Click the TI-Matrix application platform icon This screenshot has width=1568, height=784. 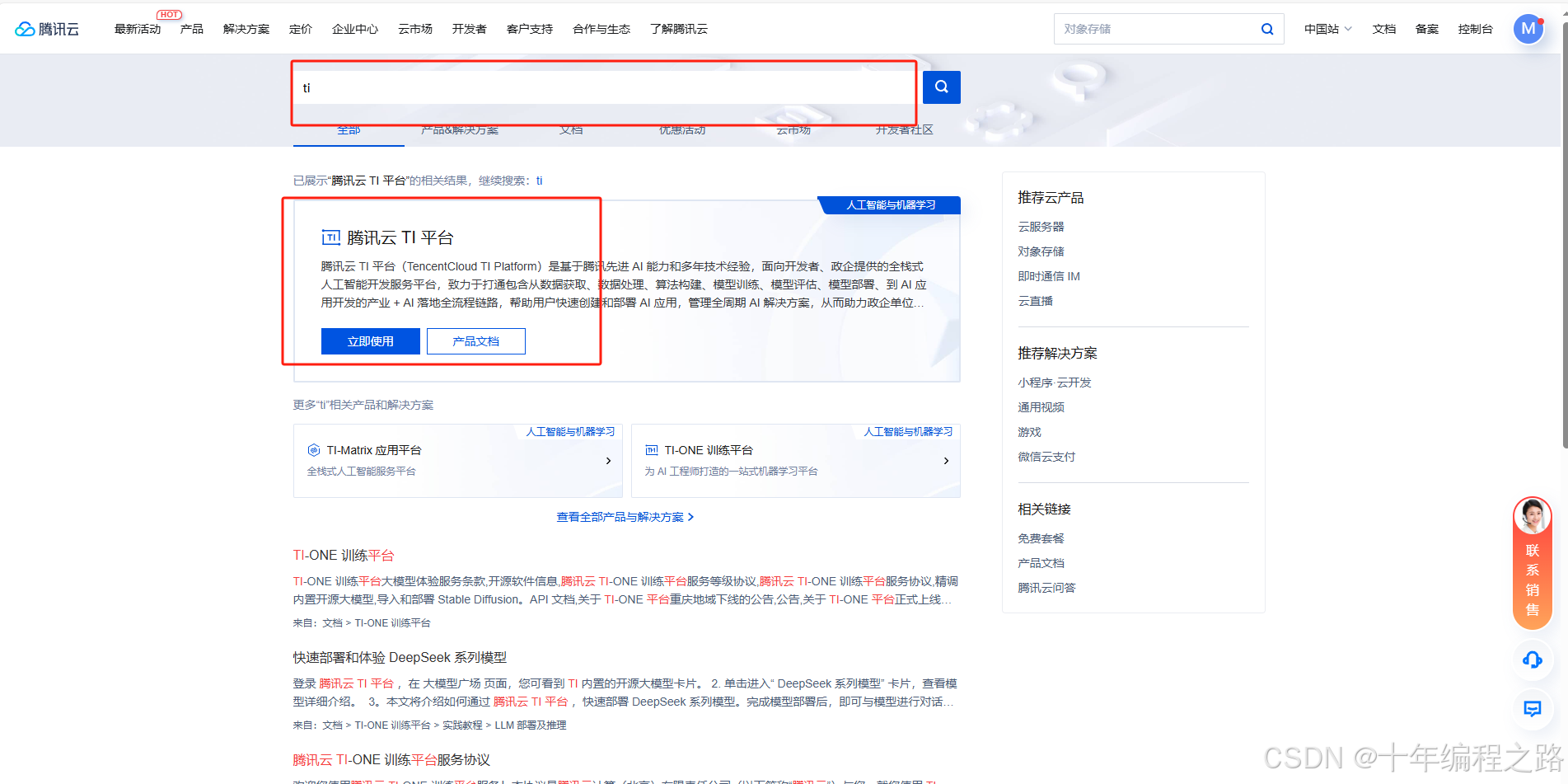tap(314, 450)
